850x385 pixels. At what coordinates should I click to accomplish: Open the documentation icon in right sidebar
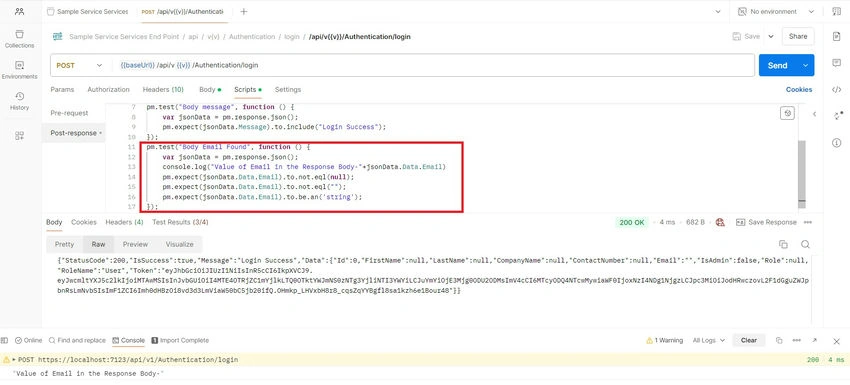pos(836,36)
